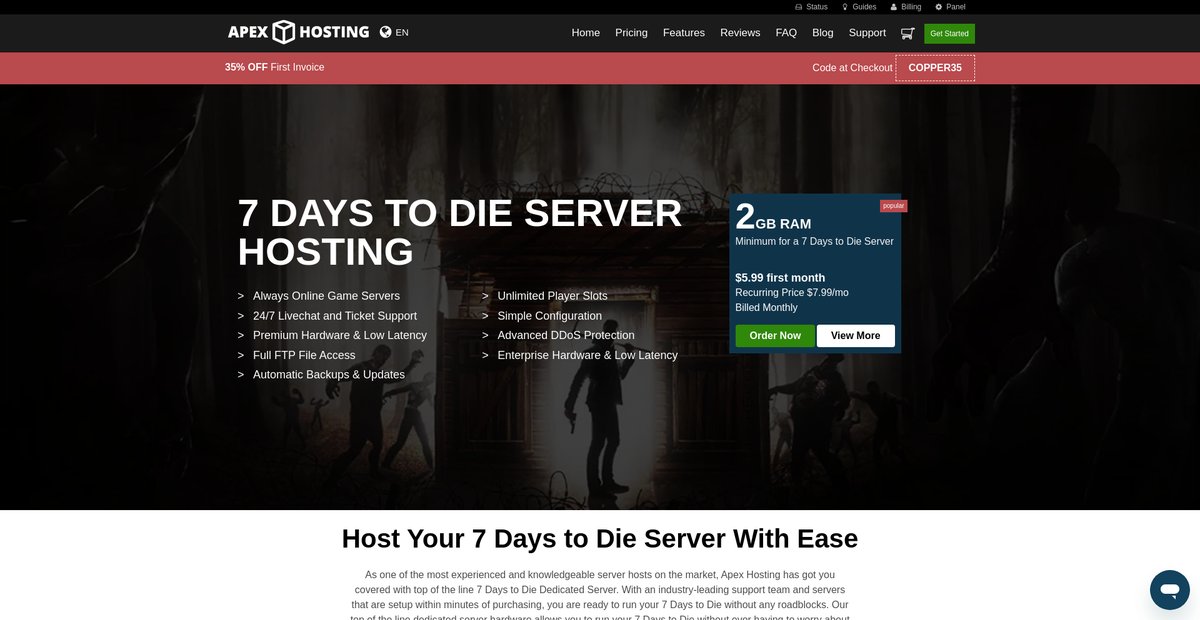Click the green Get Started button
The width and height of the screenshot is (1200, 620).
point(949,34)
